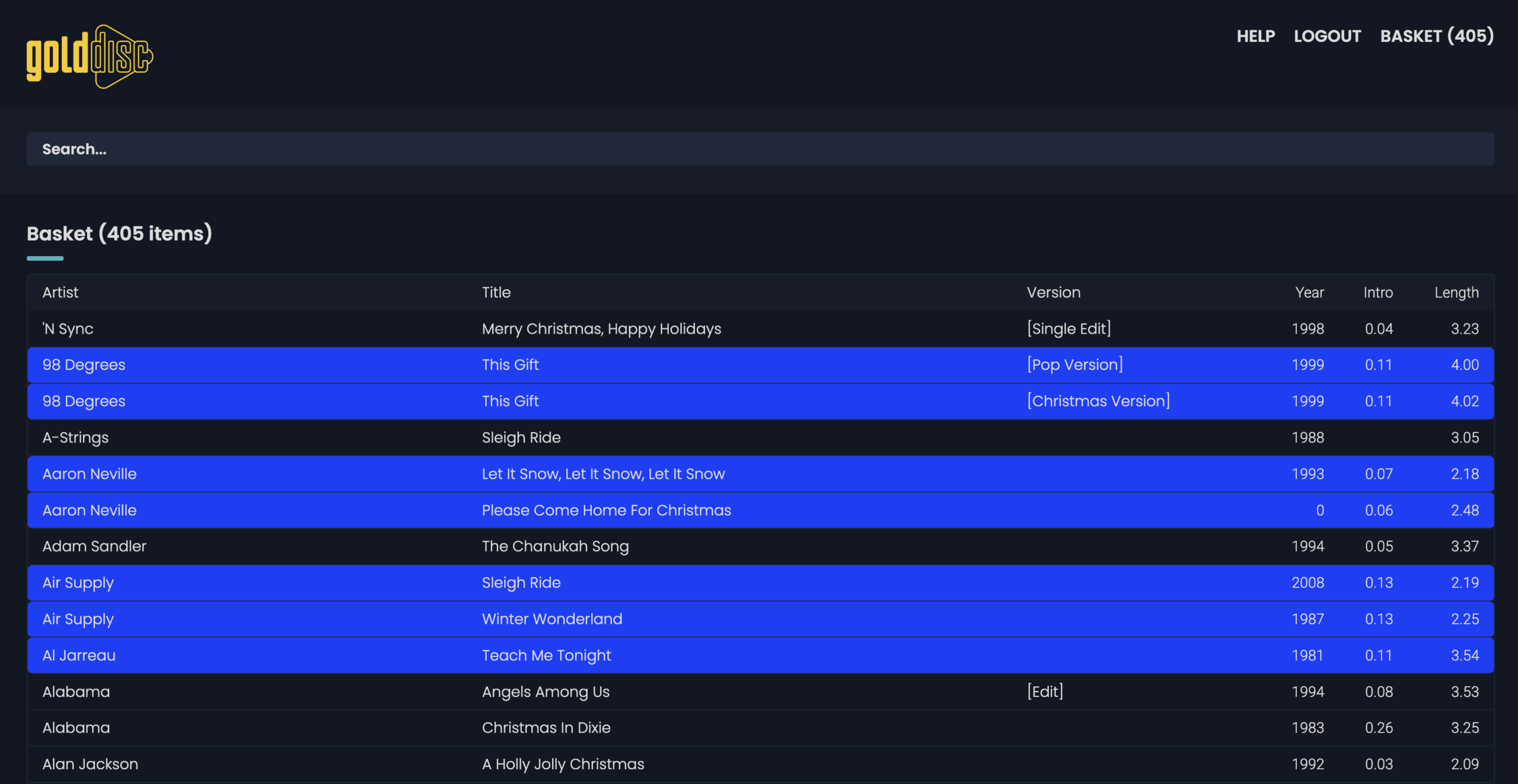Viewport: 1518px width, 784px height.
Task: Select Alabama Christmas In Dixie row
Action: [x=760, y=728]
